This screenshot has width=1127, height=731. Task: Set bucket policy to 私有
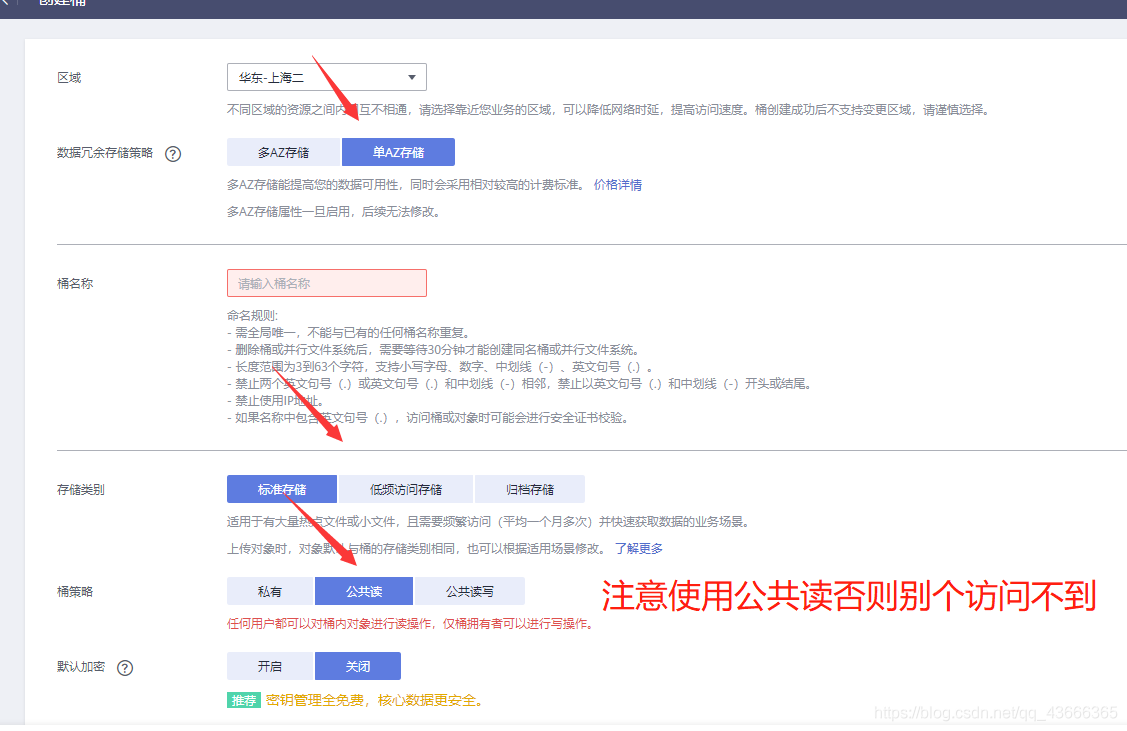coord(269,591)
